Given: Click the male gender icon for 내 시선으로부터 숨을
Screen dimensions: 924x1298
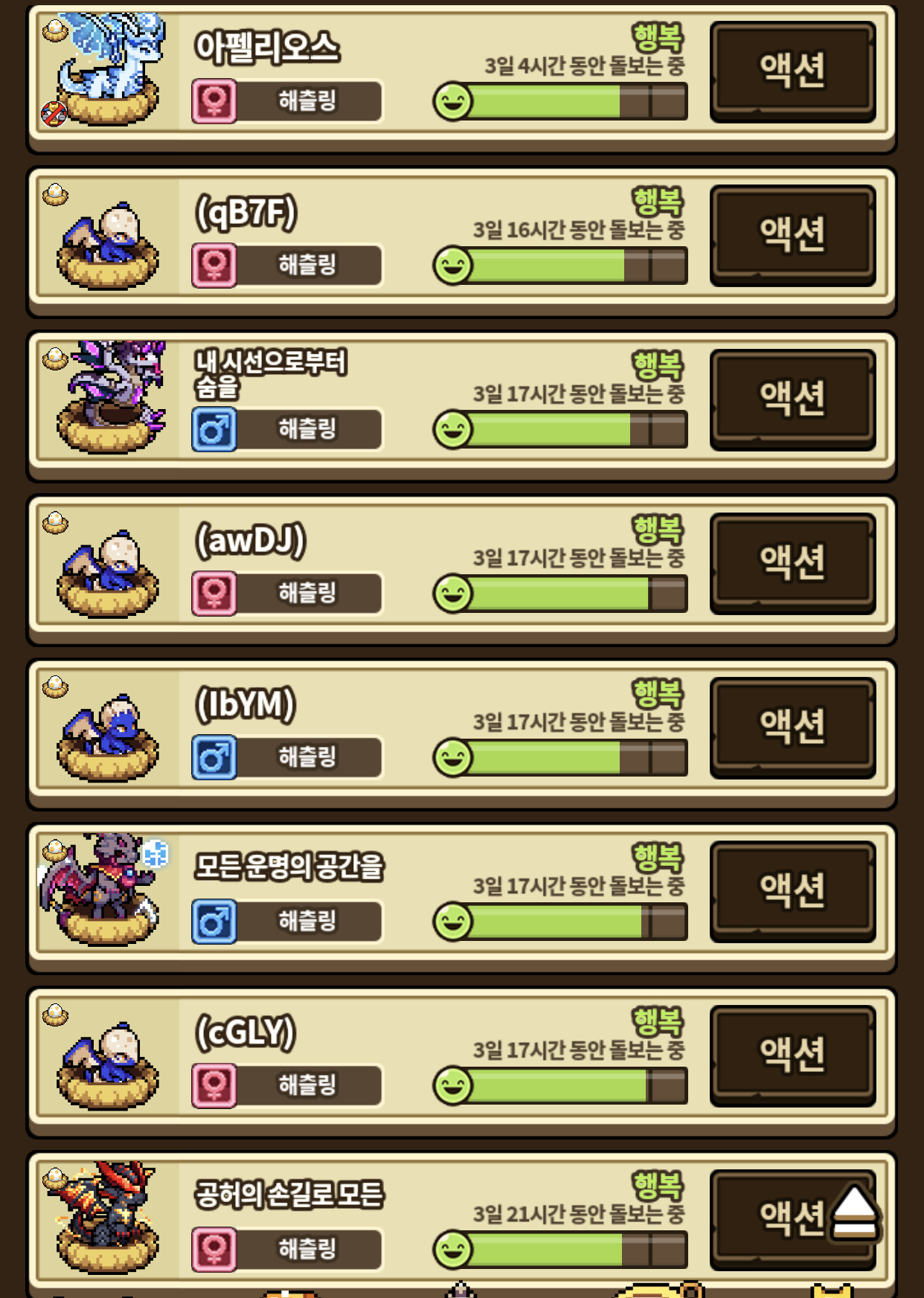Looking at the screenshot, I should point(214,429).
